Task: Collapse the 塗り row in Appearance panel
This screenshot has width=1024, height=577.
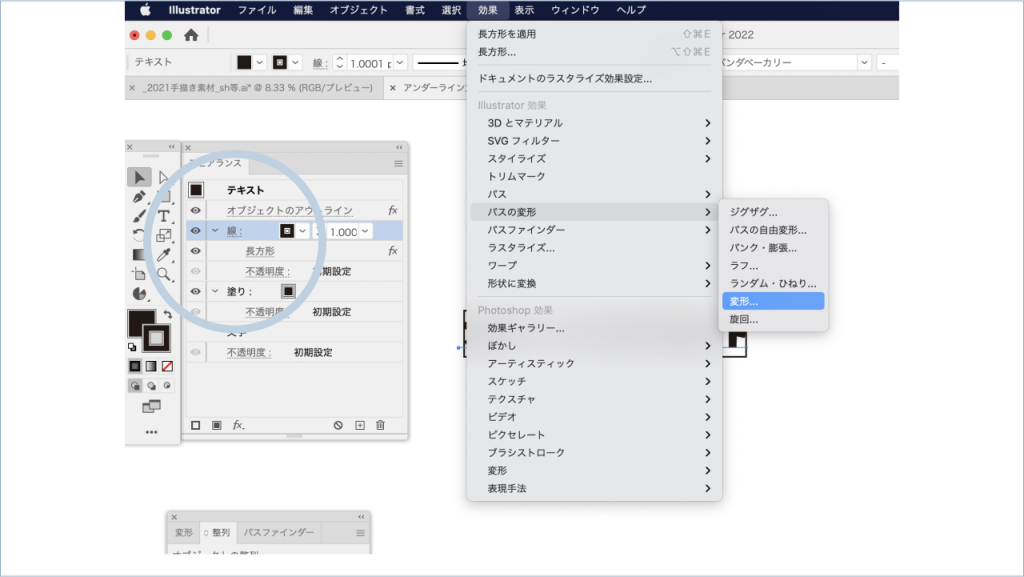Action: tap(215, 291)
